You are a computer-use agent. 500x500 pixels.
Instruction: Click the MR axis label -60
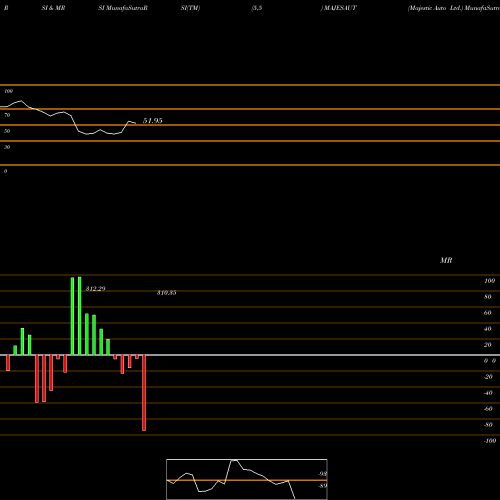pos(488,409)
